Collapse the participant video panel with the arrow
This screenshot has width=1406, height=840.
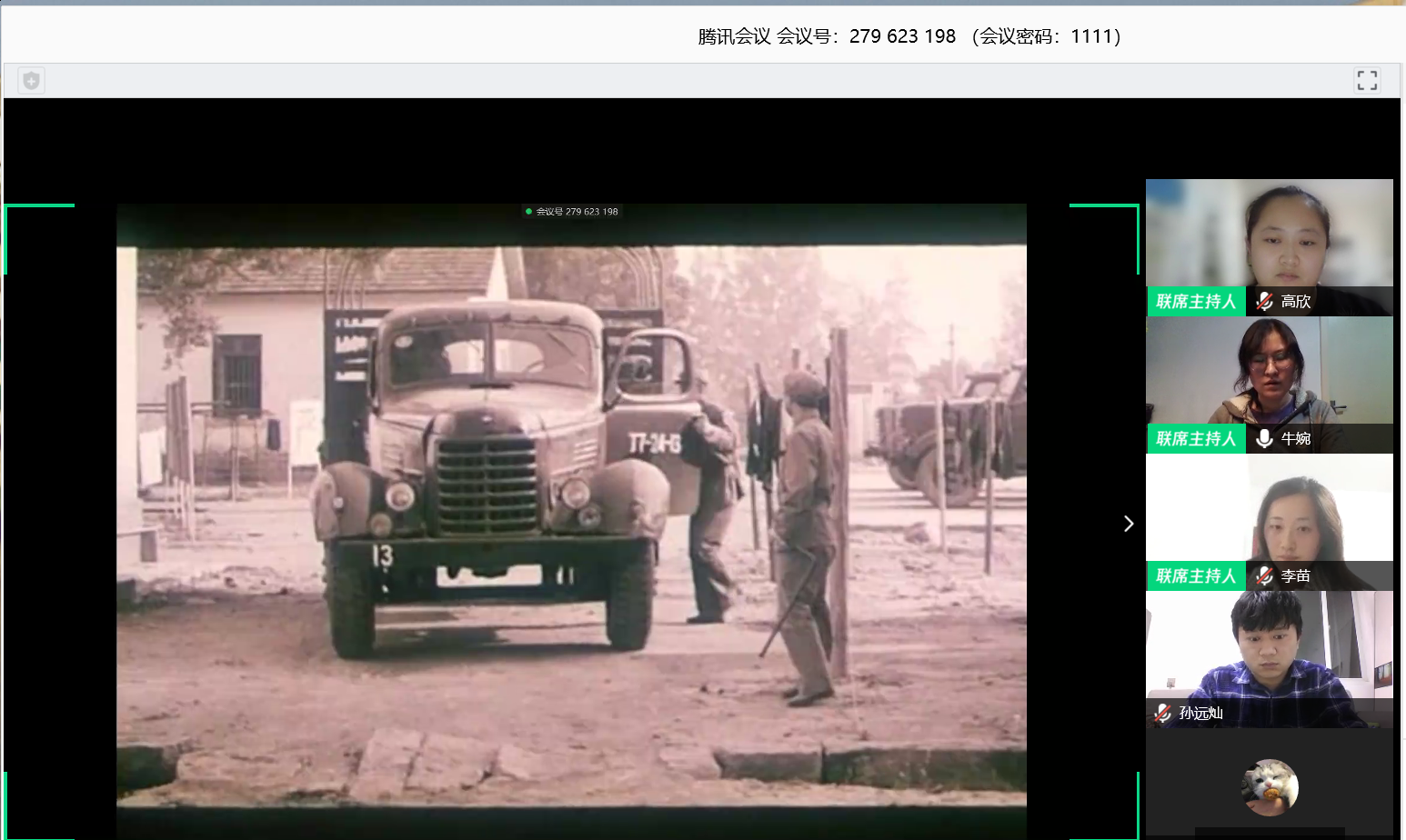1129,524
